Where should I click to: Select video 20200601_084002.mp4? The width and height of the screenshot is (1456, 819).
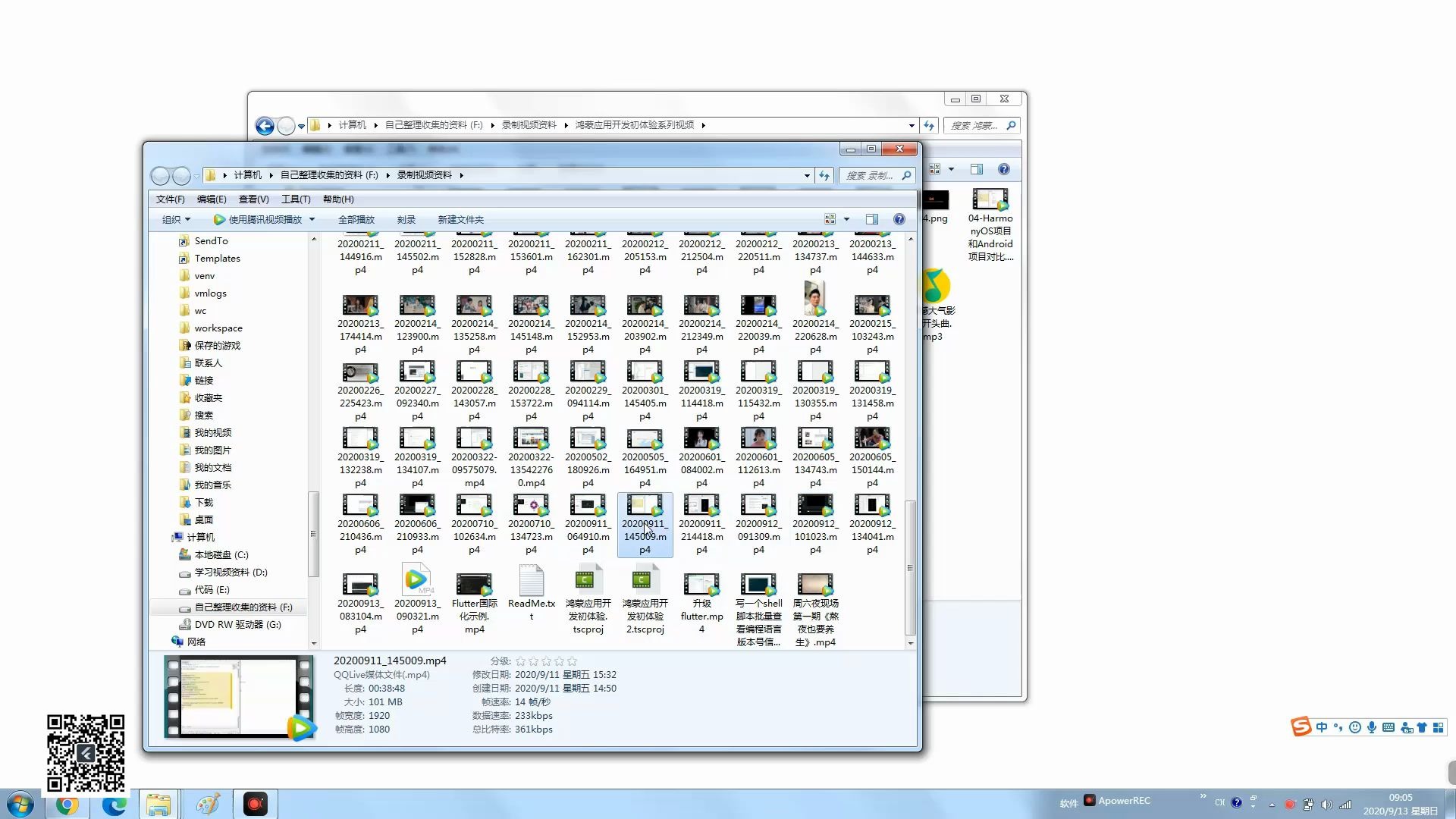coord(701,457)
